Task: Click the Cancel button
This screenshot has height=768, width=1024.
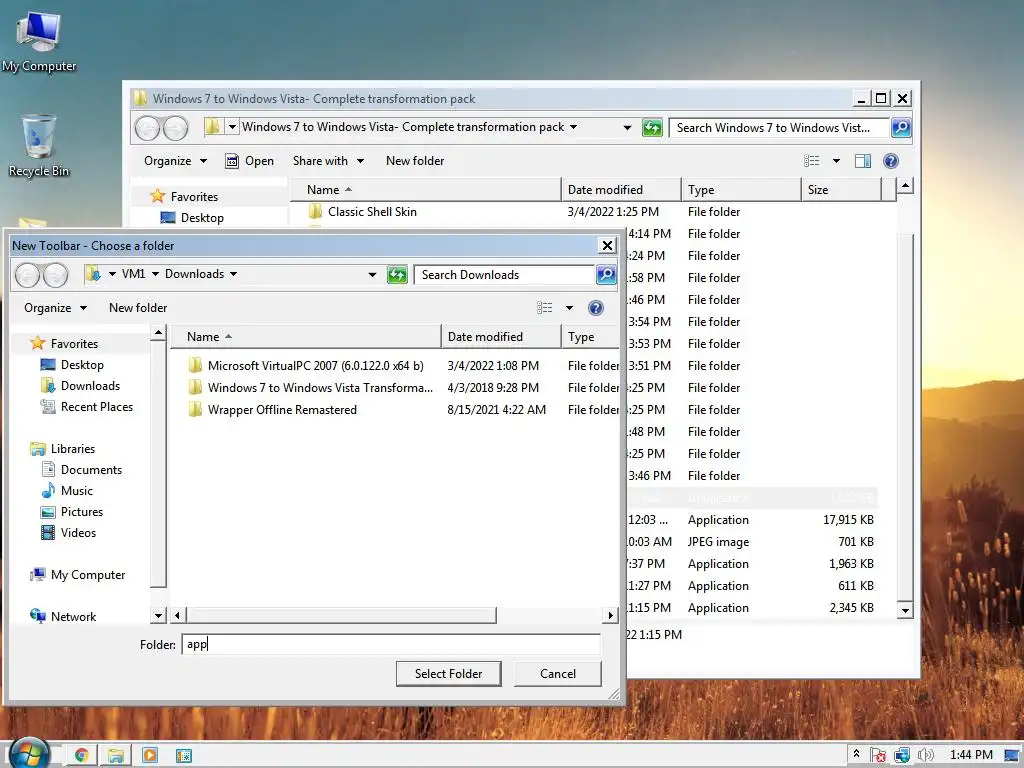Action: [558, 674]
